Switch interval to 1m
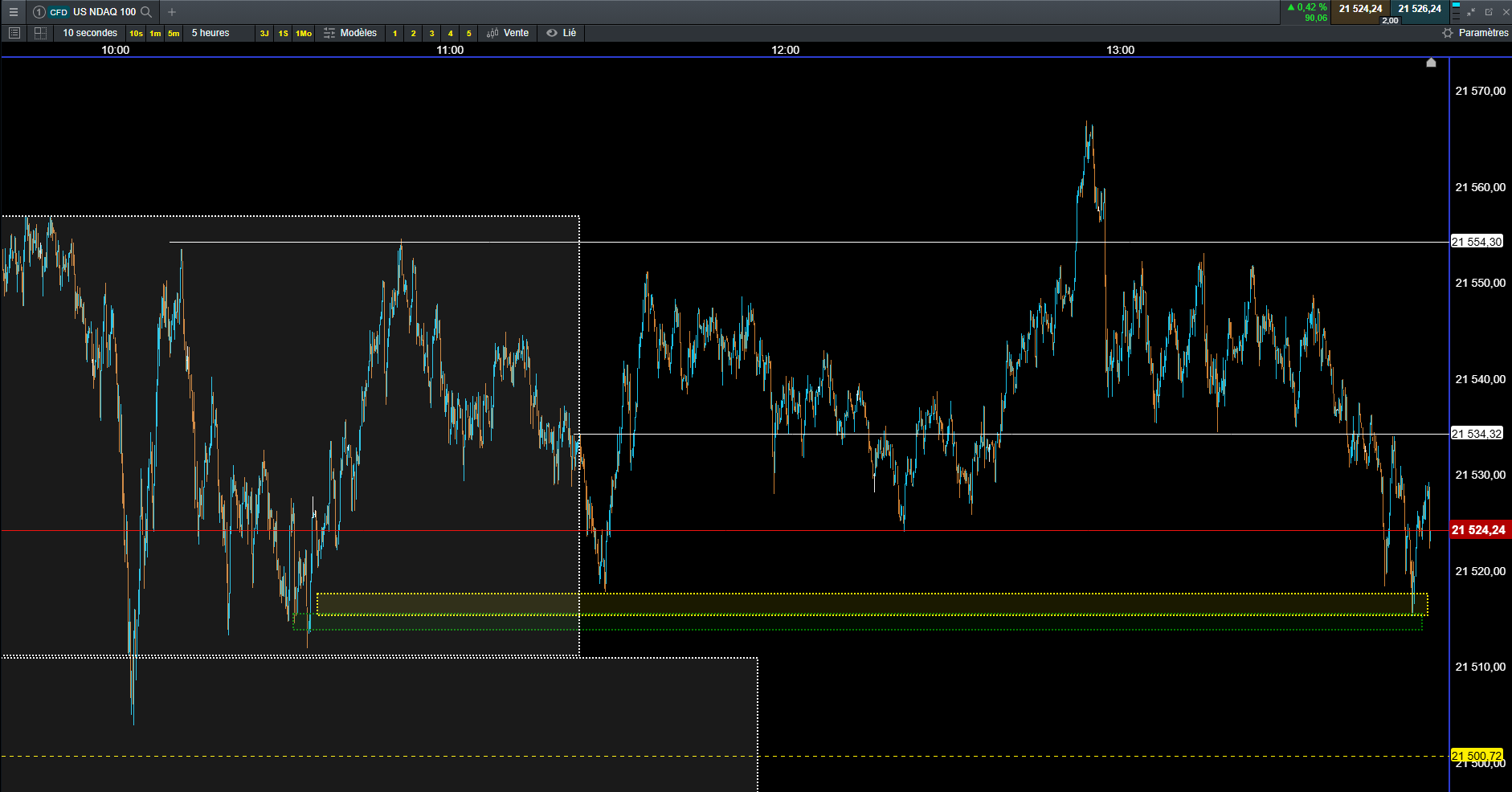Screen dimensions: 1512x792 click(x=155, y=33)
